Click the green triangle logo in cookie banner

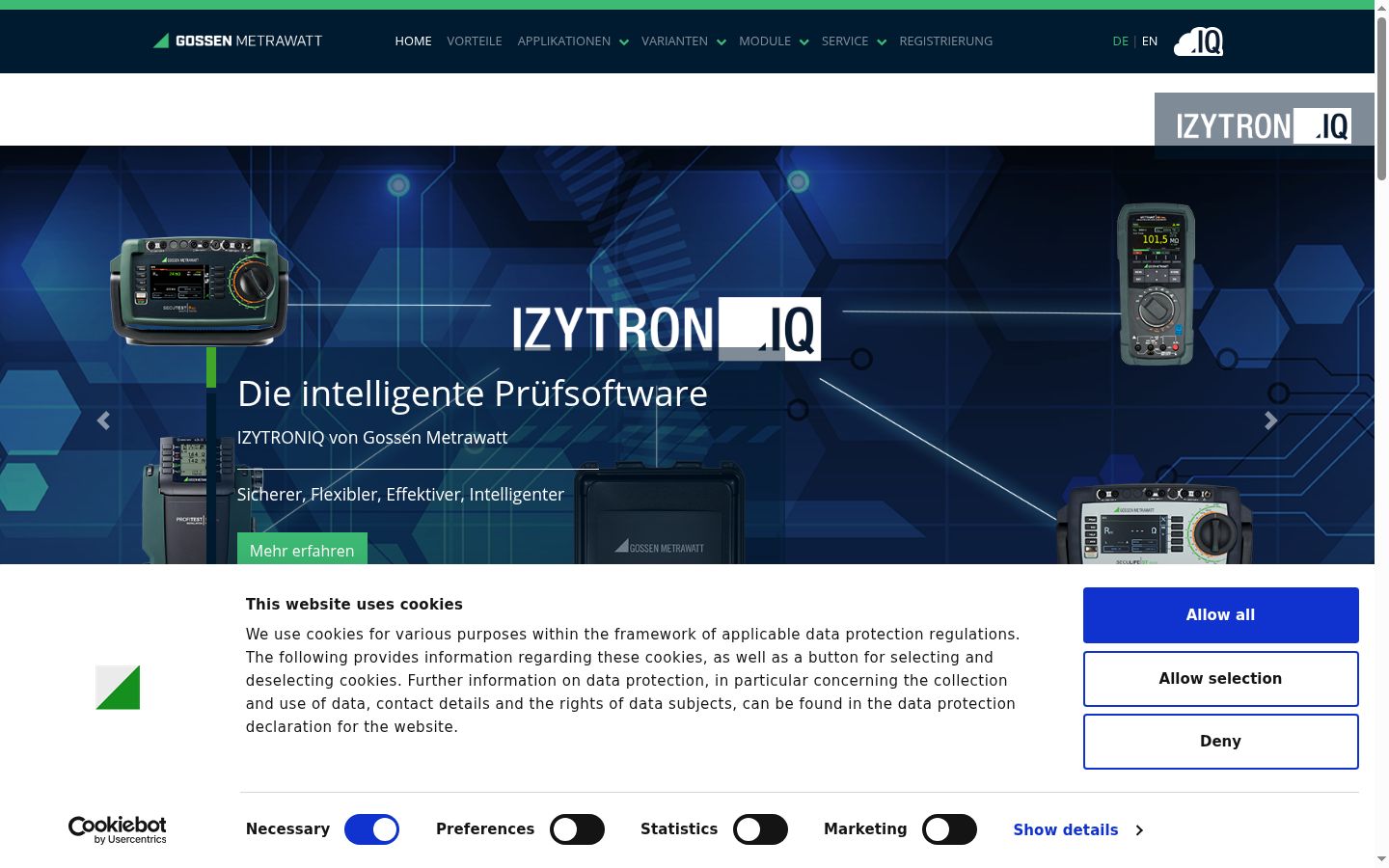coord(118,688)
